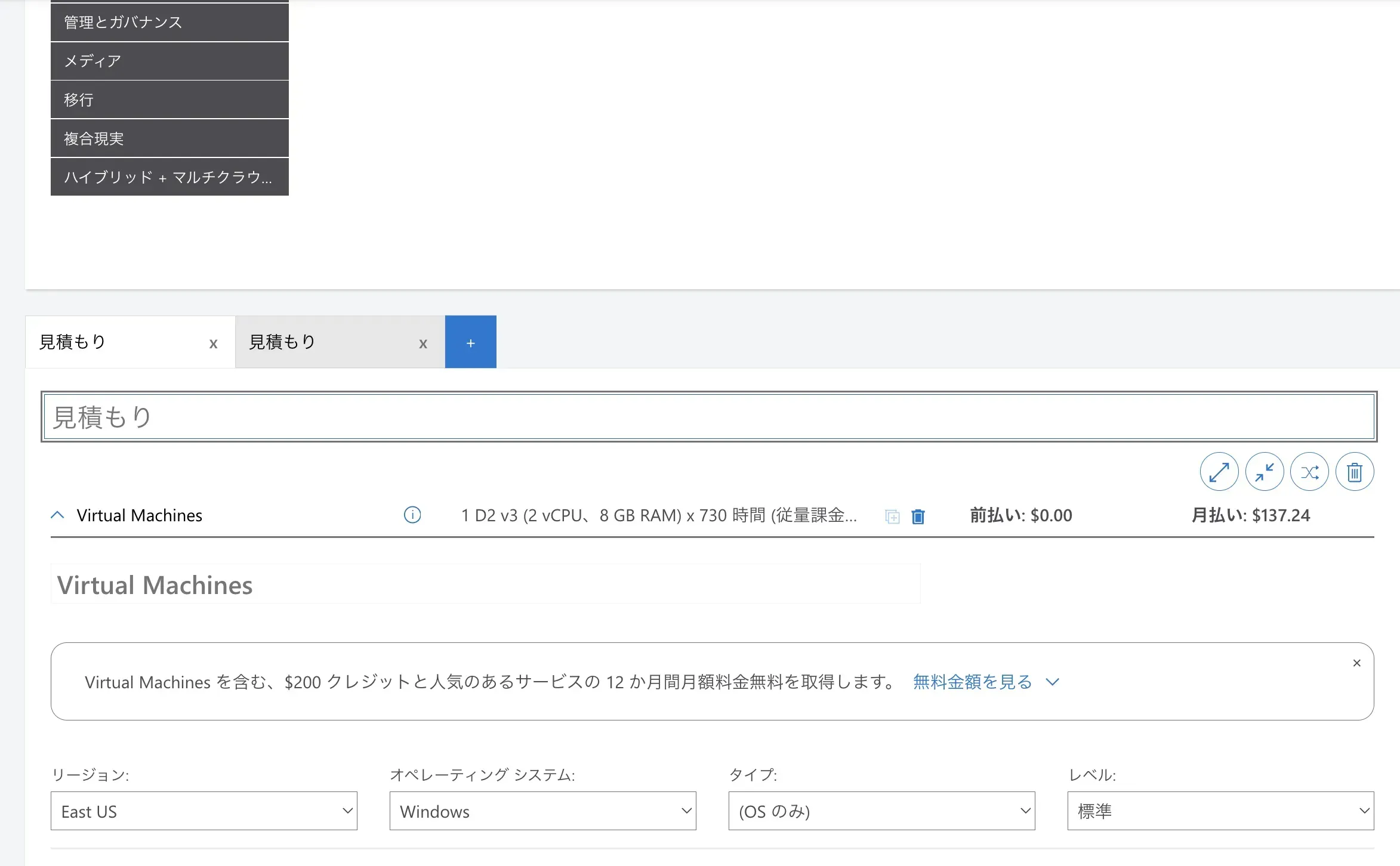The width and height of the screenshot is (1400, 866).
Task: Open the レベル 標準 dropdown
Action: click(x=1220, y=811)
